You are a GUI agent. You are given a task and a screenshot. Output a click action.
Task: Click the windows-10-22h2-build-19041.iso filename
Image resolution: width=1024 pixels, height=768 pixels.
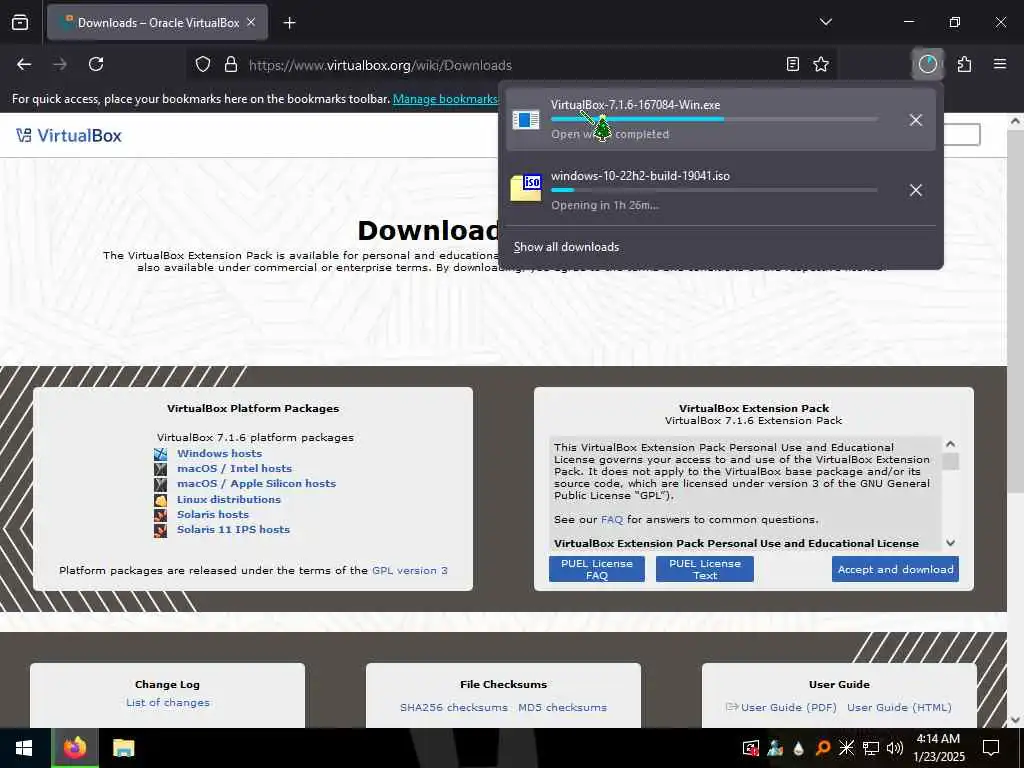click(640, 176)
